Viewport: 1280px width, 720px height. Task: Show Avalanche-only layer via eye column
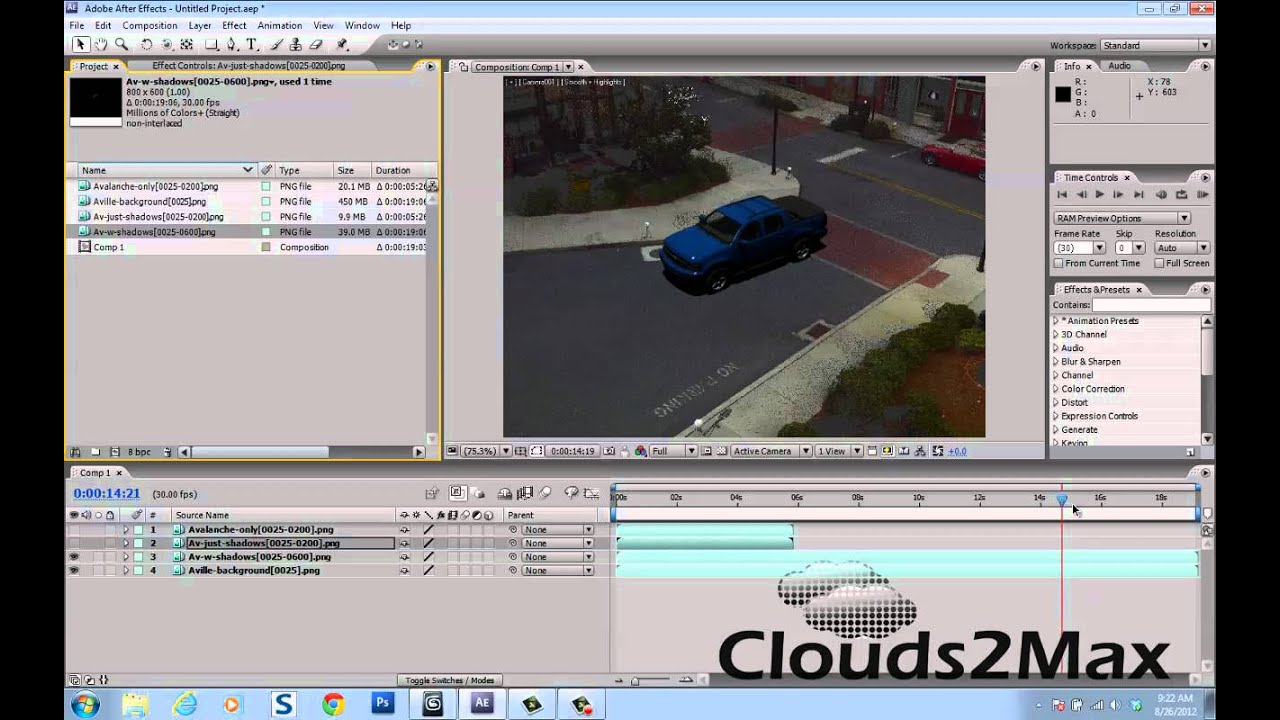tap(73, 529)
